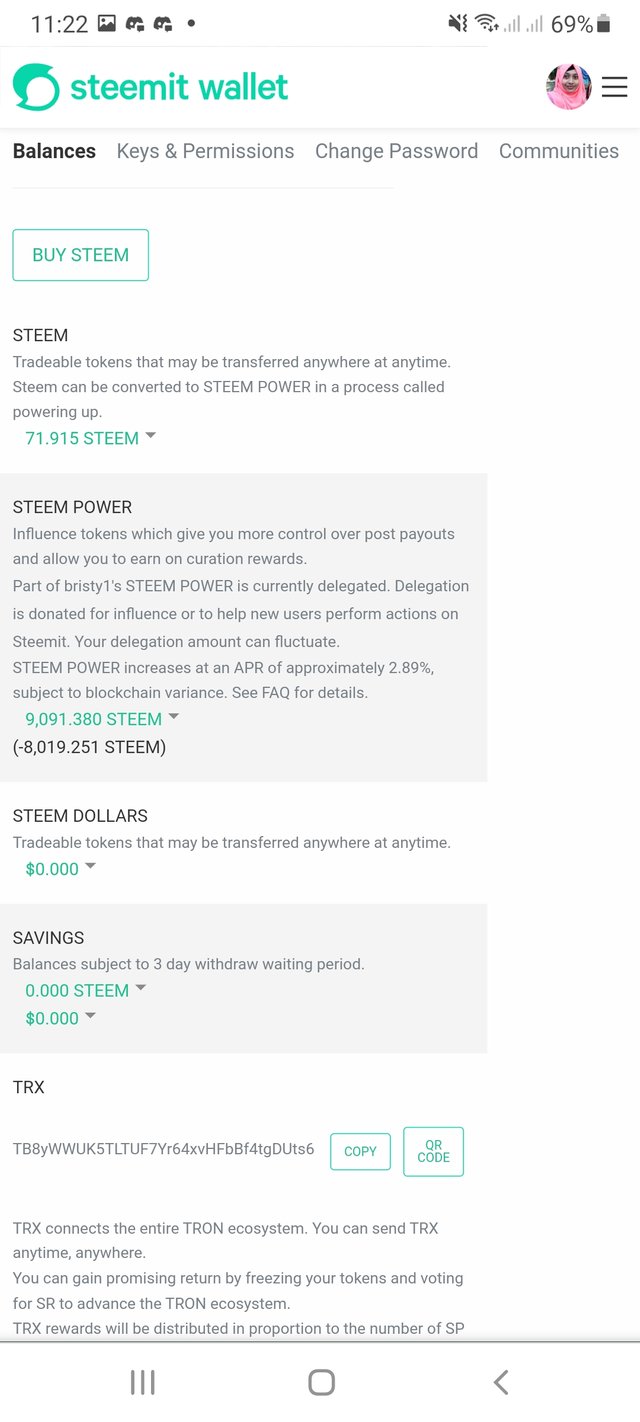640x1422 pixels.
Task: Tap the user profile avatar
Action: (568, 87)
